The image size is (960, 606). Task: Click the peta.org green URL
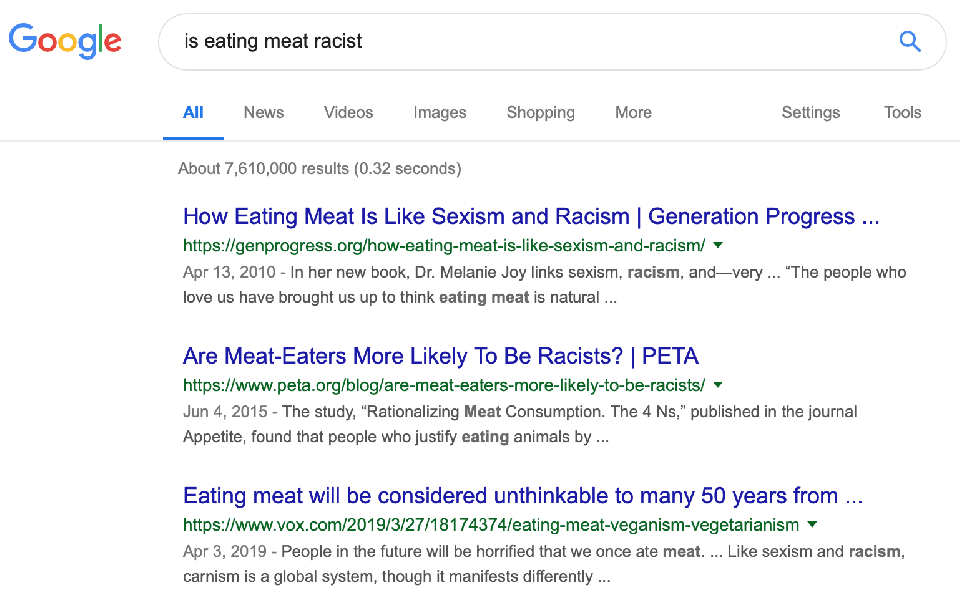(444, 385)
